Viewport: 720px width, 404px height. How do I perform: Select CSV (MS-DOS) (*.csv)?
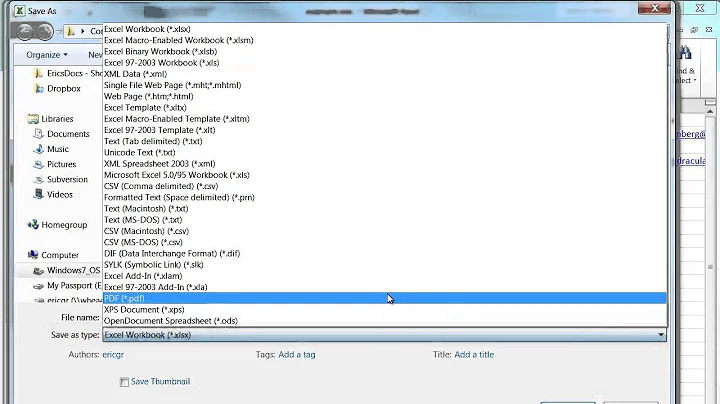coord(385,242)
